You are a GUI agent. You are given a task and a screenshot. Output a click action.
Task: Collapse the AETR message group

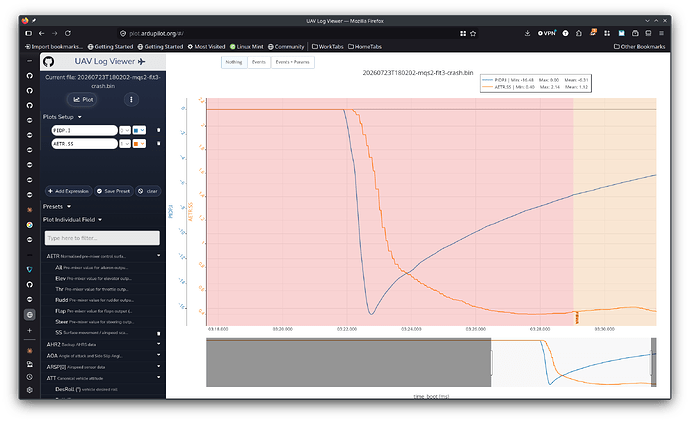coord(103,256)
